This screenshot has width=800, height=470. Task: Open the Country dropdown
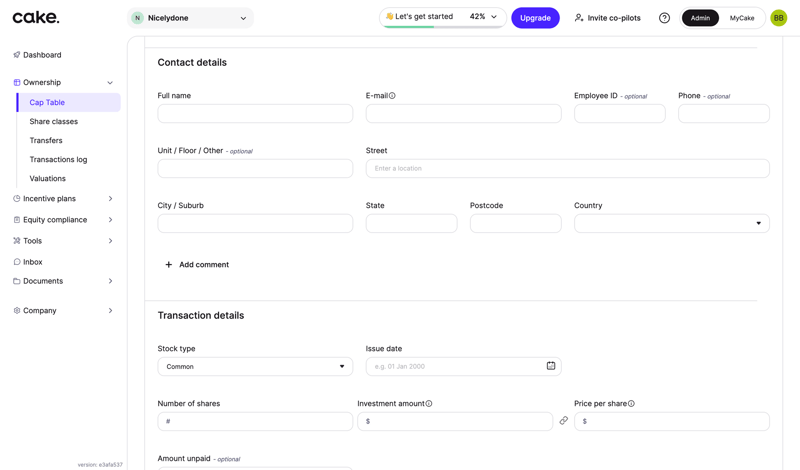coord(671,223)
